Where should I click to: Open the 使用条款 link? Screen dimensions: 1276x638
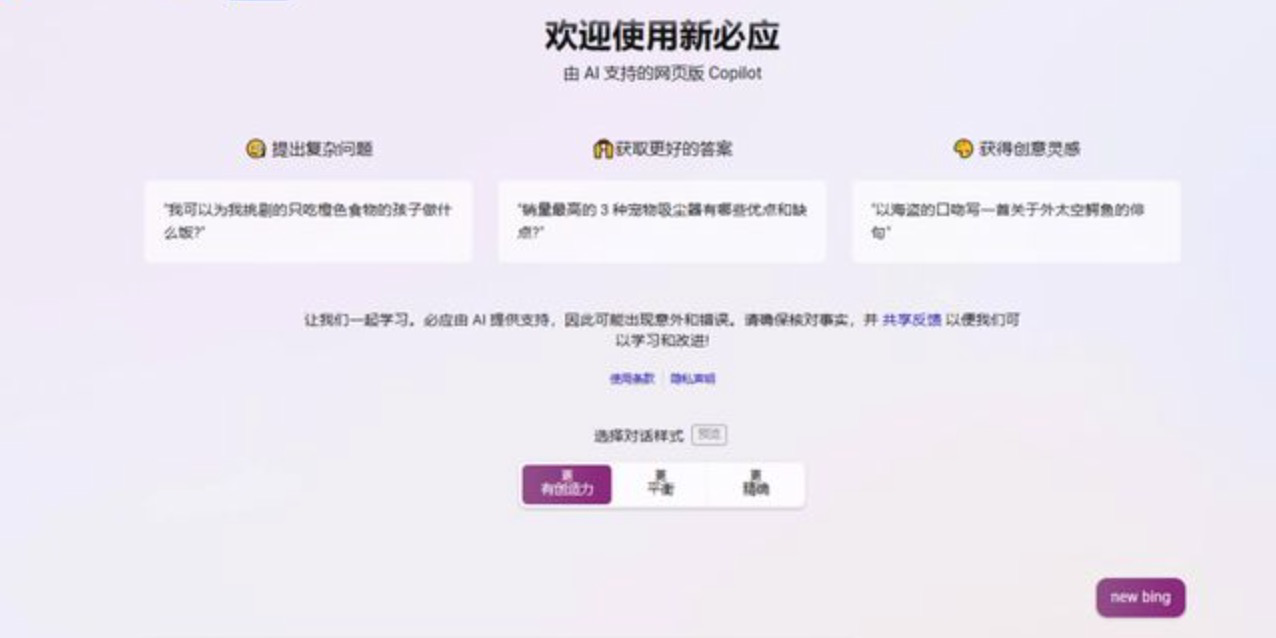[x=632, y=379]
